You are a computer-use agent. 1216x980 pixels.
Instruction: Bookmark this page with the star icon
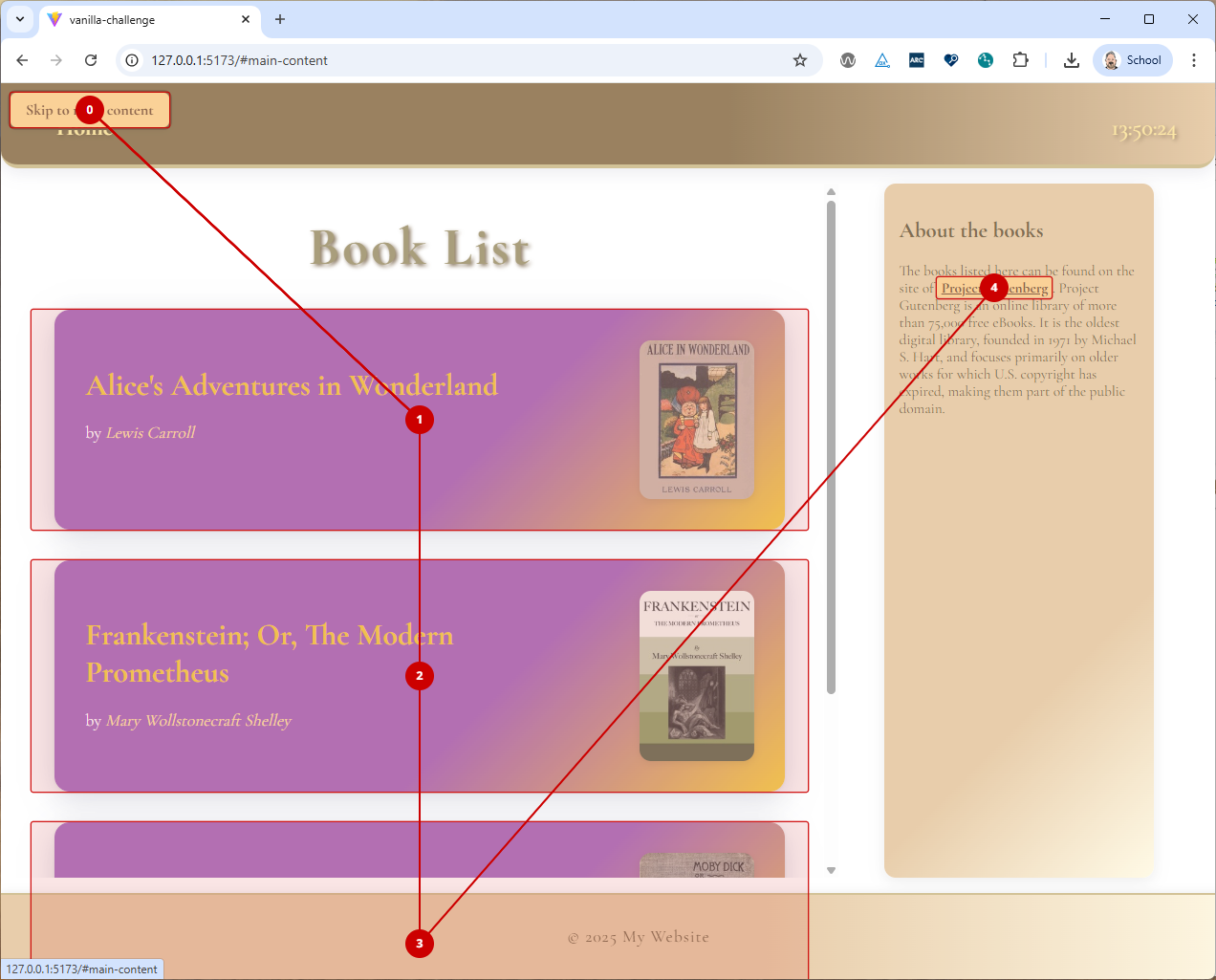(x=800, y=60)
